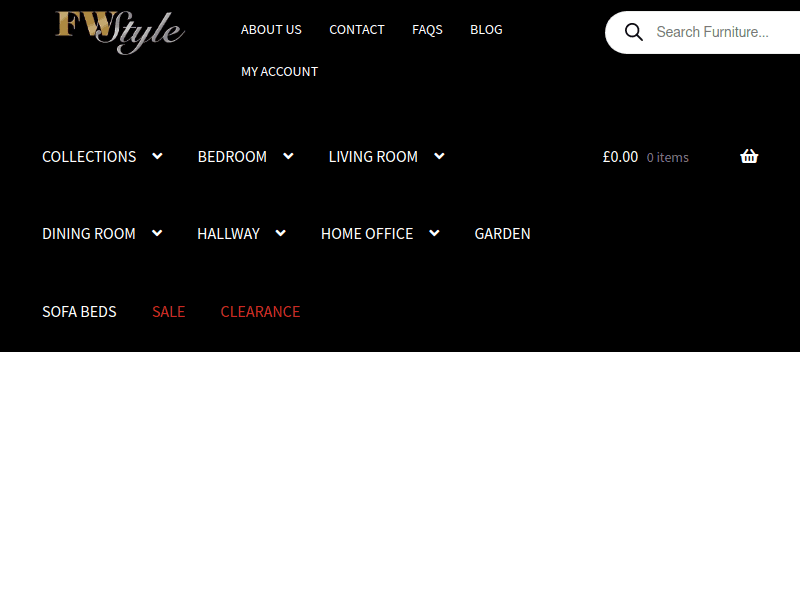Image resolution: width=800 pixels, height=600 pixels.
Task: Open the DINING ROOM submenu arrow
Action: point(157,233)
